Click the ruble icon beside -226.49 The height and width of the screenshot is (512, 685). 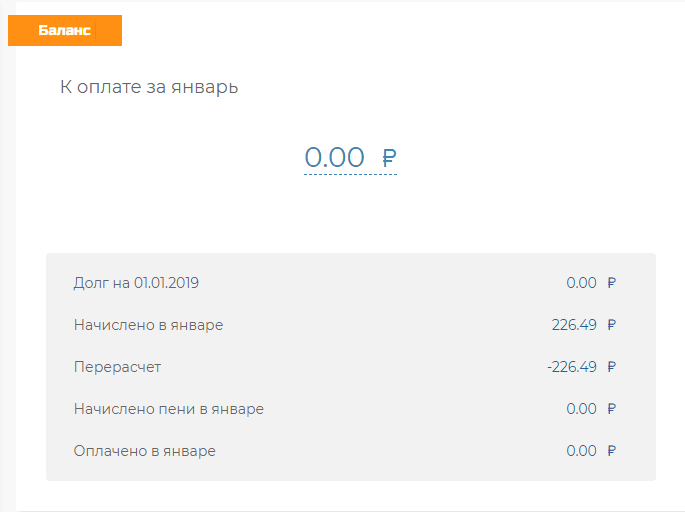pos(612,367)
